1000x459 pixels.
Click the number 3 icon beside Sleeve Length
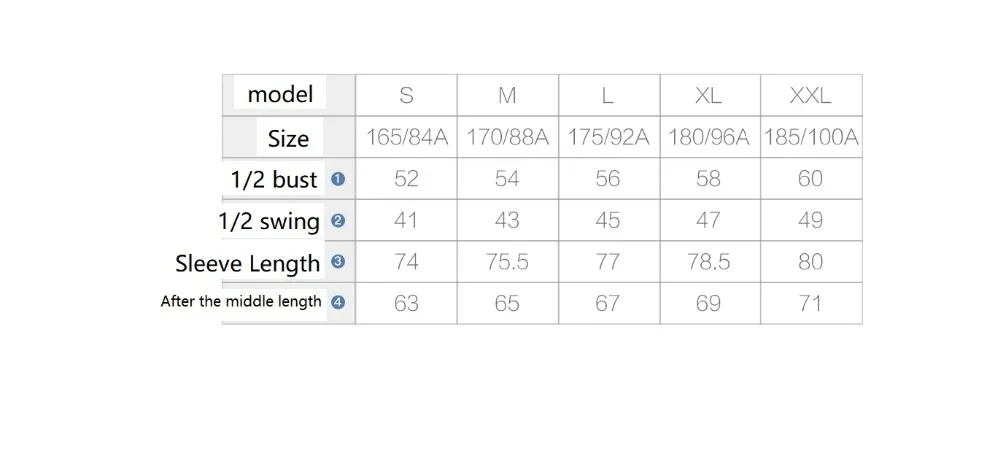coord(338,261)
